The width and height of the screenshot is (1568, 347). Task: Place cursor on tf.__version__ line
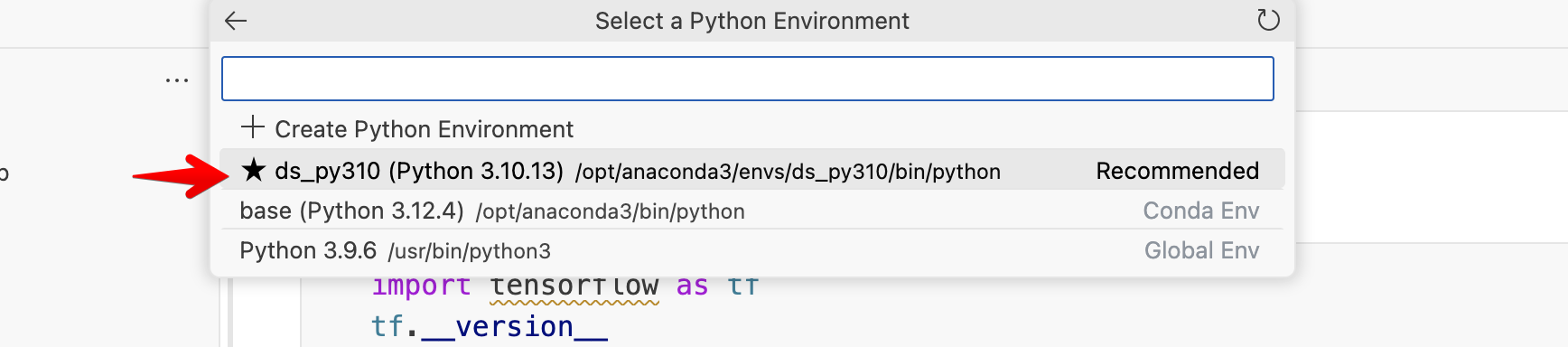[490, 326]
